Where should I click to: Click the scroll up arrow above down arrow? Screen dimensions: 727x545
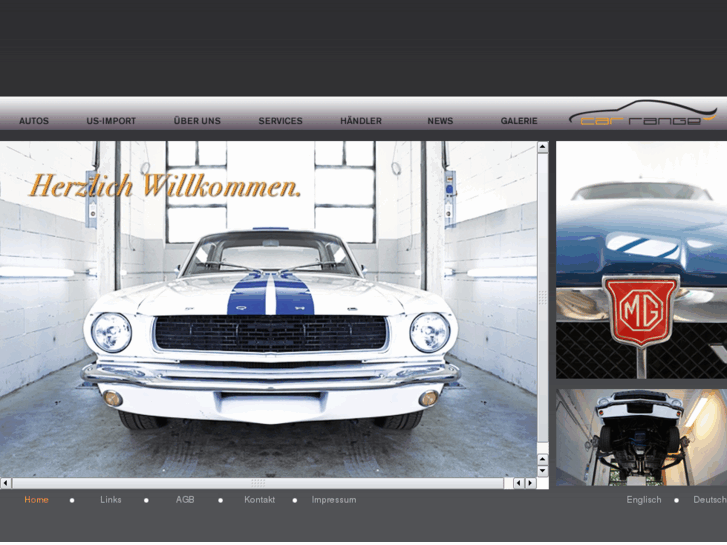pos(542,460)
